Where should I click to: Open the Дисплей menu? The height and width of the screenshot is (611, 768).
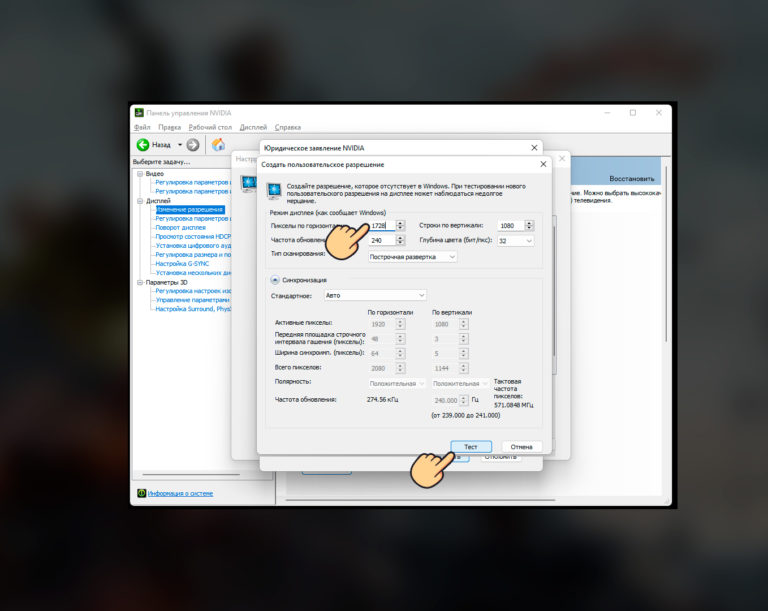click(x=253, y=127)
